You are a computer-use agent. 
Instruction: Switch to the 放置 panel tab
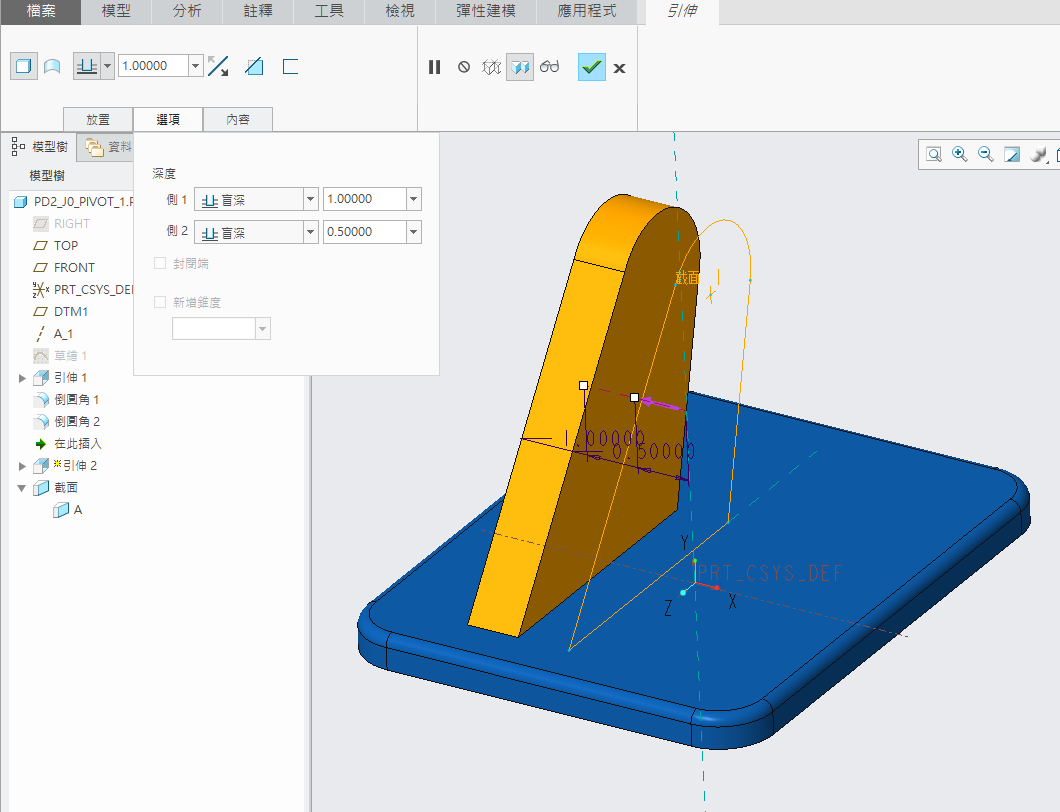[97, 119]
